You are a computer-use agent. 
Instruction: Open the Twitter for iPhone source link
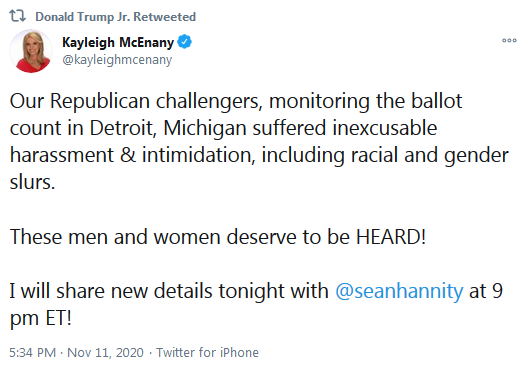pyautogui.click(x=207, y=353)
